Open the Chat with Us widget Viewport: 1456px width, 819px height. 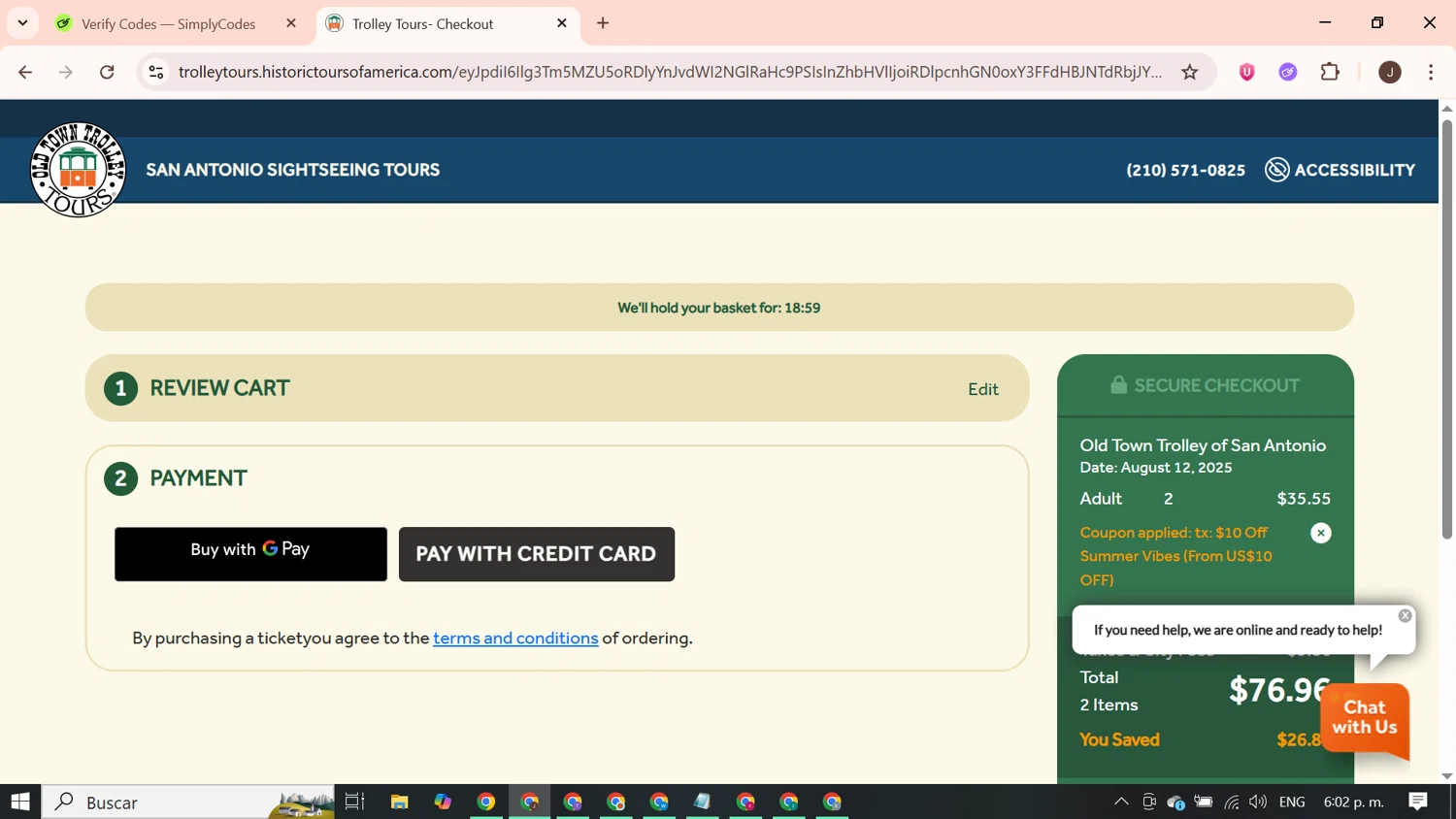[1365, 719]
